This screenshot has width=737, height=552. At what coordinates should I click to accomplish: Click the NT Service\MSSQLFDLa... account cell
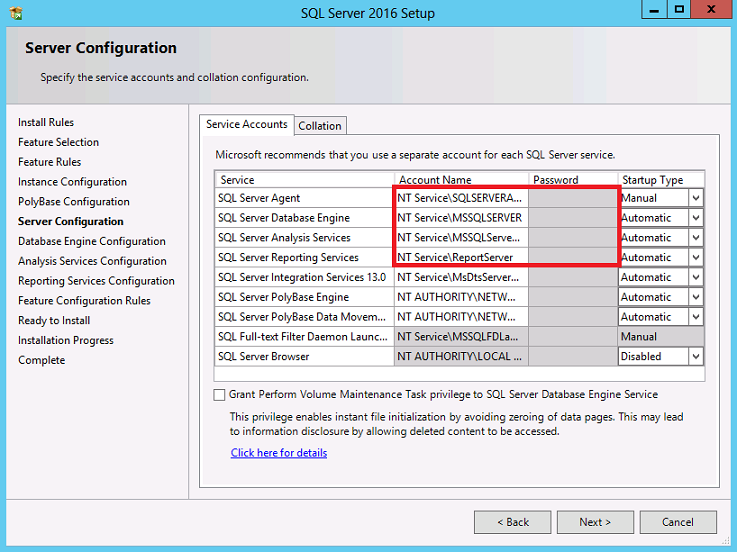pyautogui.click(x=461, y=337)
